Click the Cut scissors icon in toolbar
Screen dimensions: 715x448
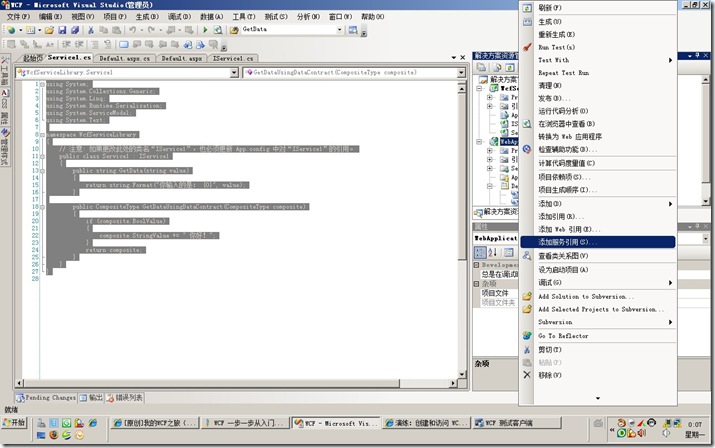pyautogui.click(x=91, y=30)
